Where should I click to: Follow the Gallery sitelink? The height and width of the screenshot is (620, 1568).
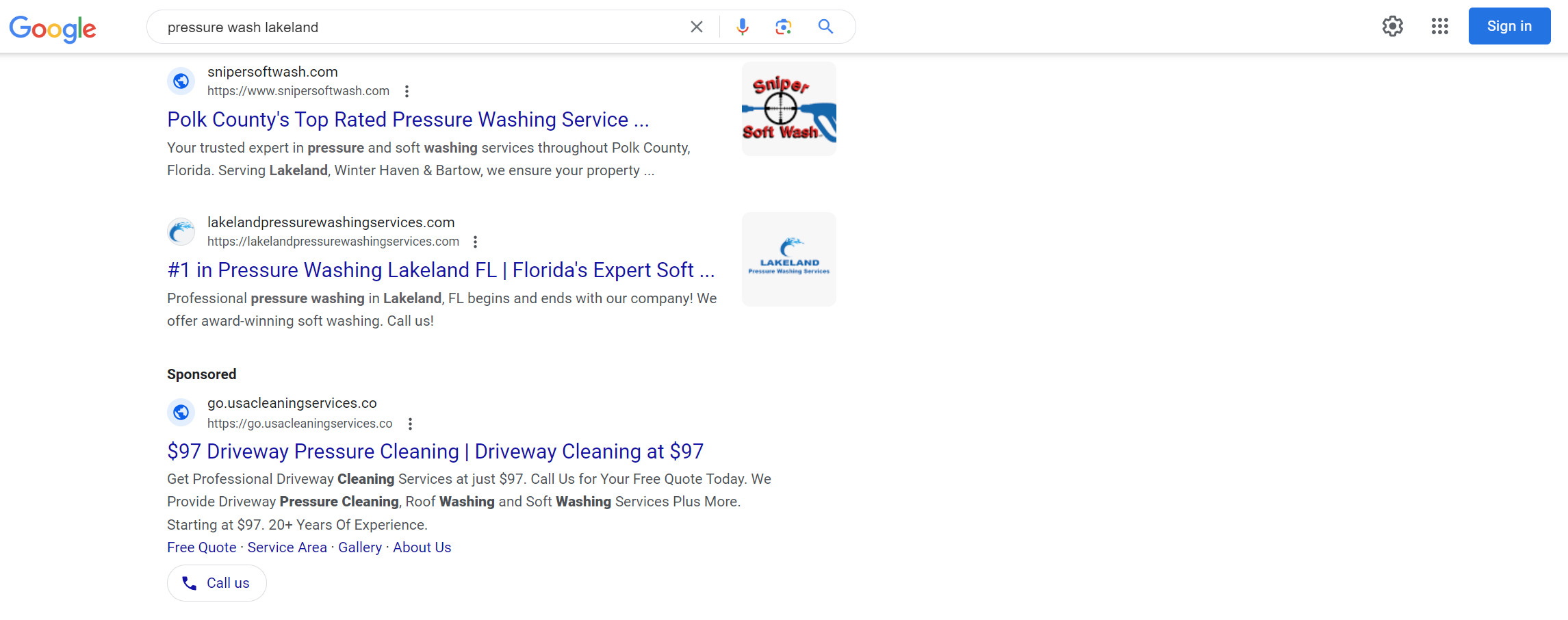click(360, 547)
